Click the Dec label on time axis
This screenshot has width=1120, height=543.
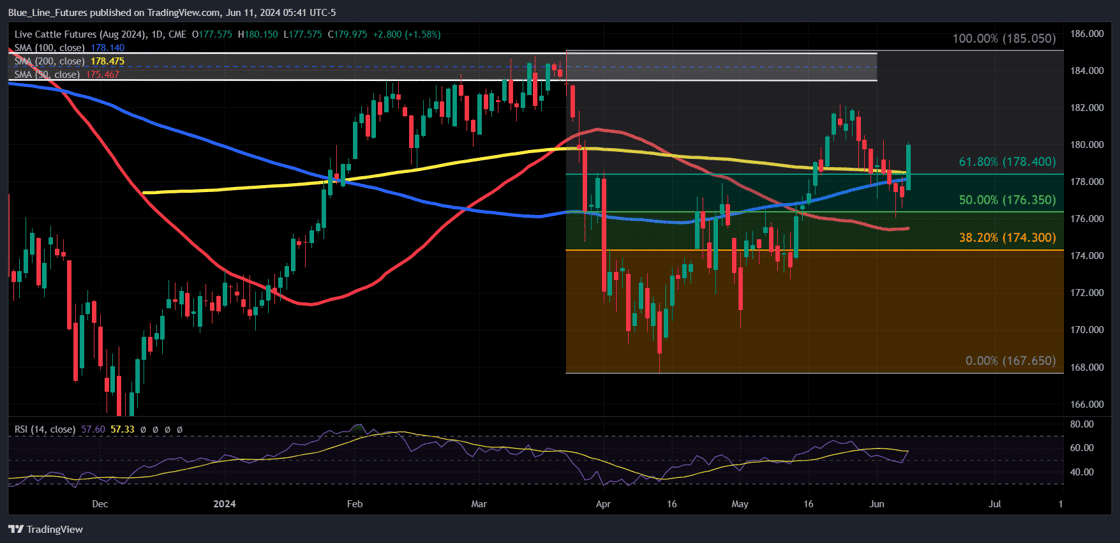pyautogui.click(x=100, y=504)
